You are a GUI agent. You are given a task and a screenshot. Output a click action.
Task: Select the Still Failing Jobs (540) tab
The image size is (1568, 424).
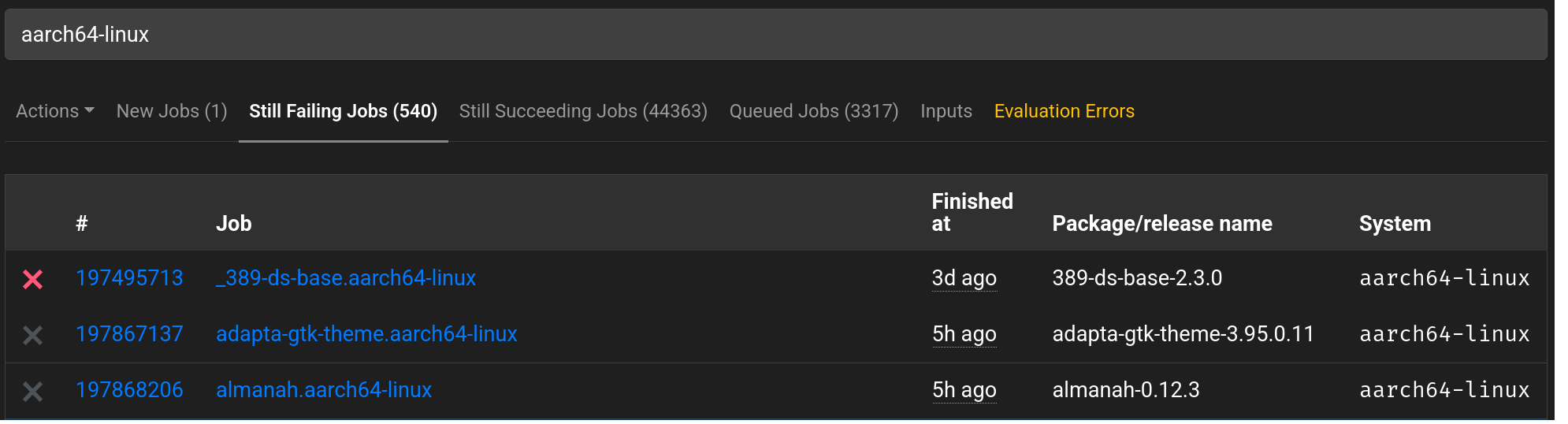tap(344, 111)
